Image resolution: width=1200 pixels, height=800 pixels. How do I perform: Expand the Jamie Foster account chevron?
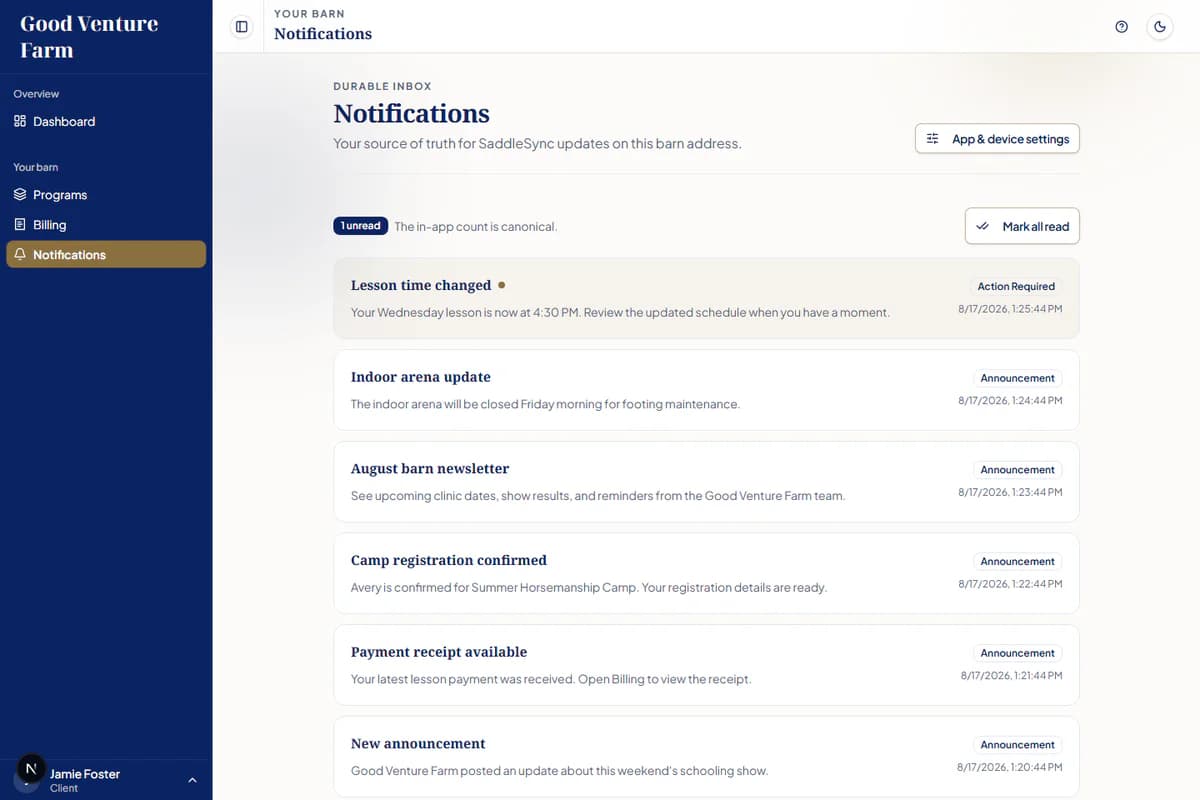(193, 780)
